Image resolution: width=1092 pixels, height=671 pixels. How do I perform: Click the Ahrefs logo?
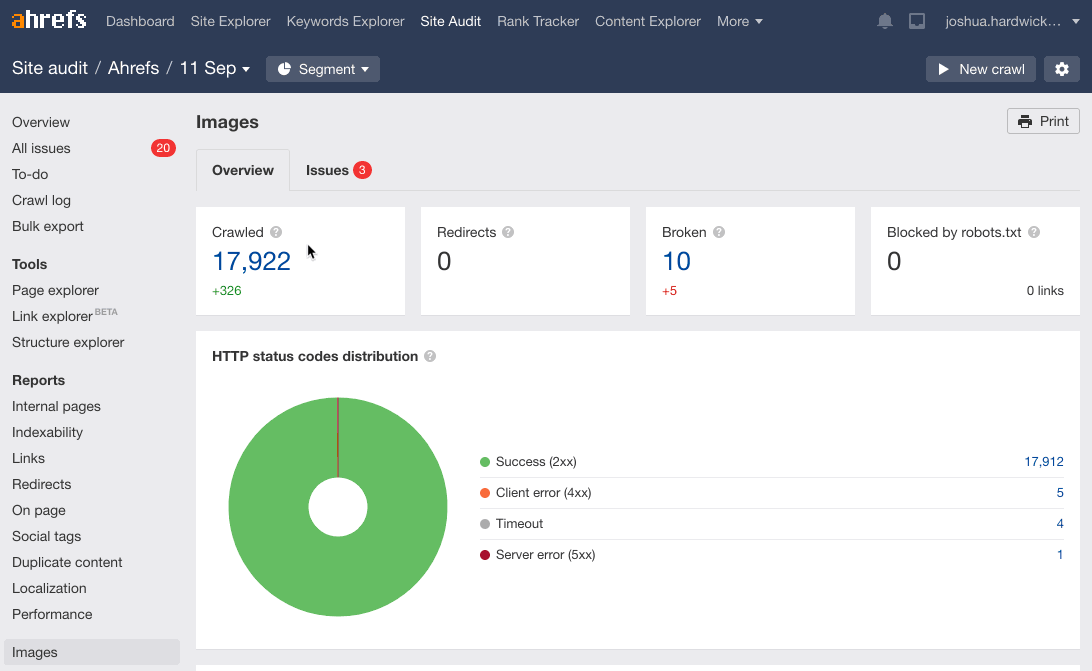(49, 21)
